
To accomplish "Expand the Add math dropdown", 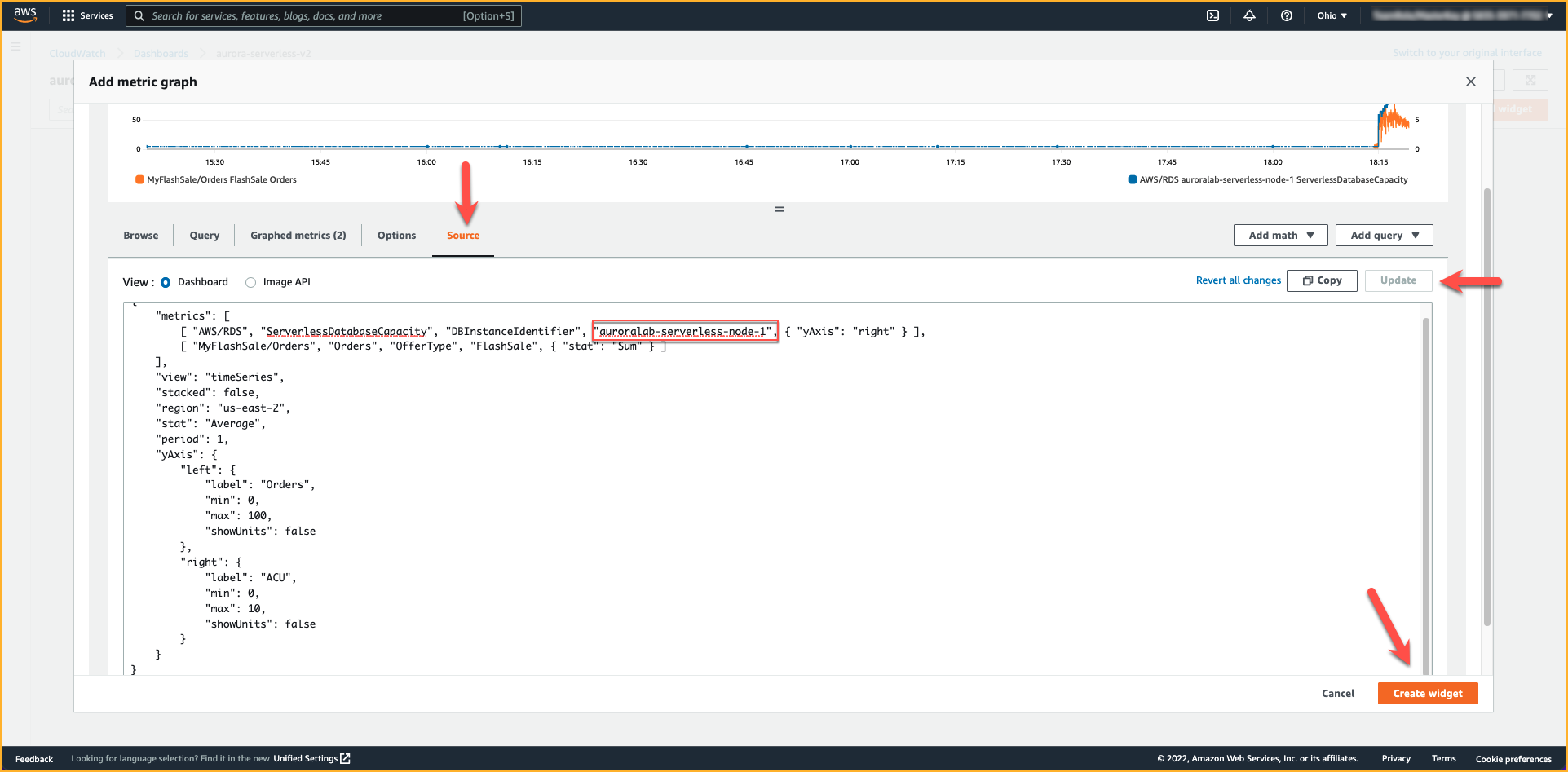I will tap(1280, 235).
